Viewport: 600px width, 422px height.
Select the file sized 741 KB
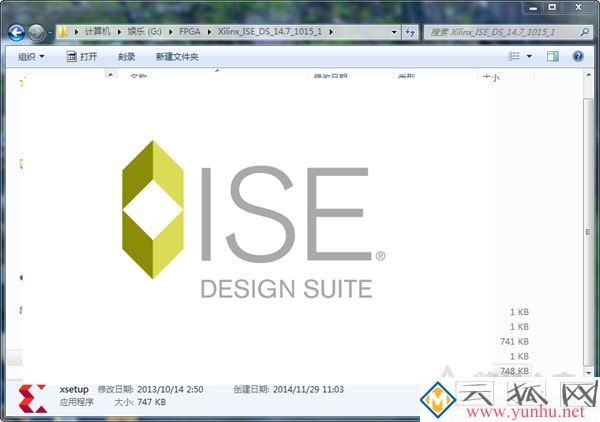pyautogui.click(x=514, y=341)
